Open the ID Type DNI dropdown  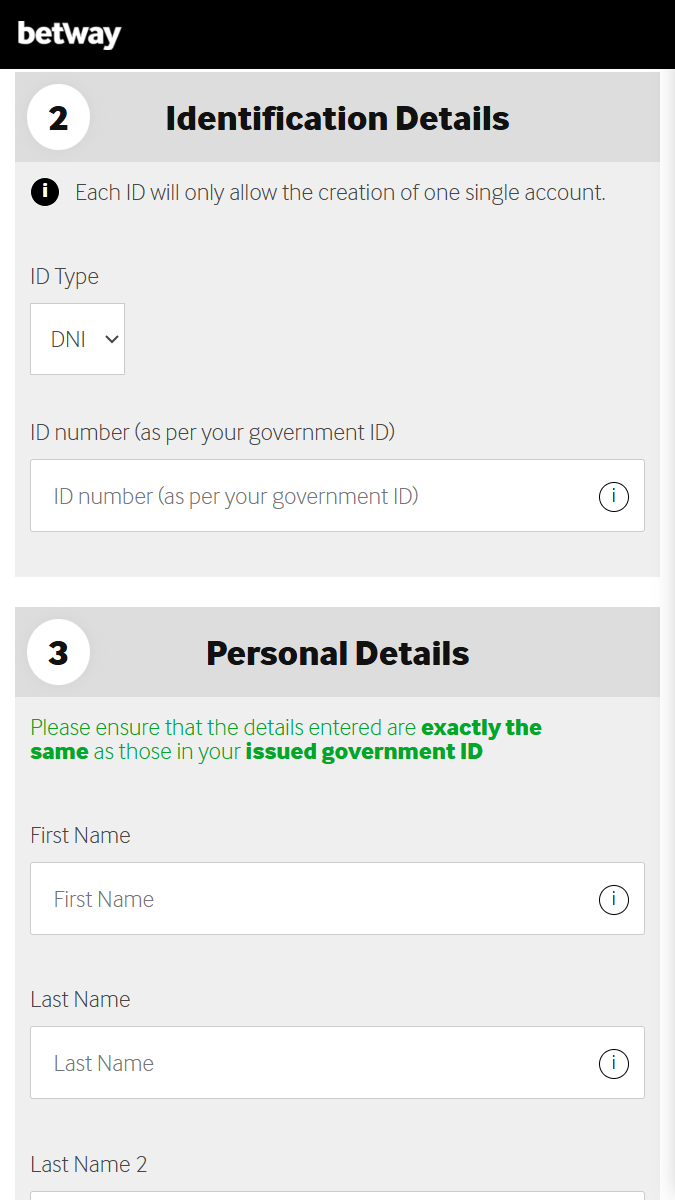[77, 339]
